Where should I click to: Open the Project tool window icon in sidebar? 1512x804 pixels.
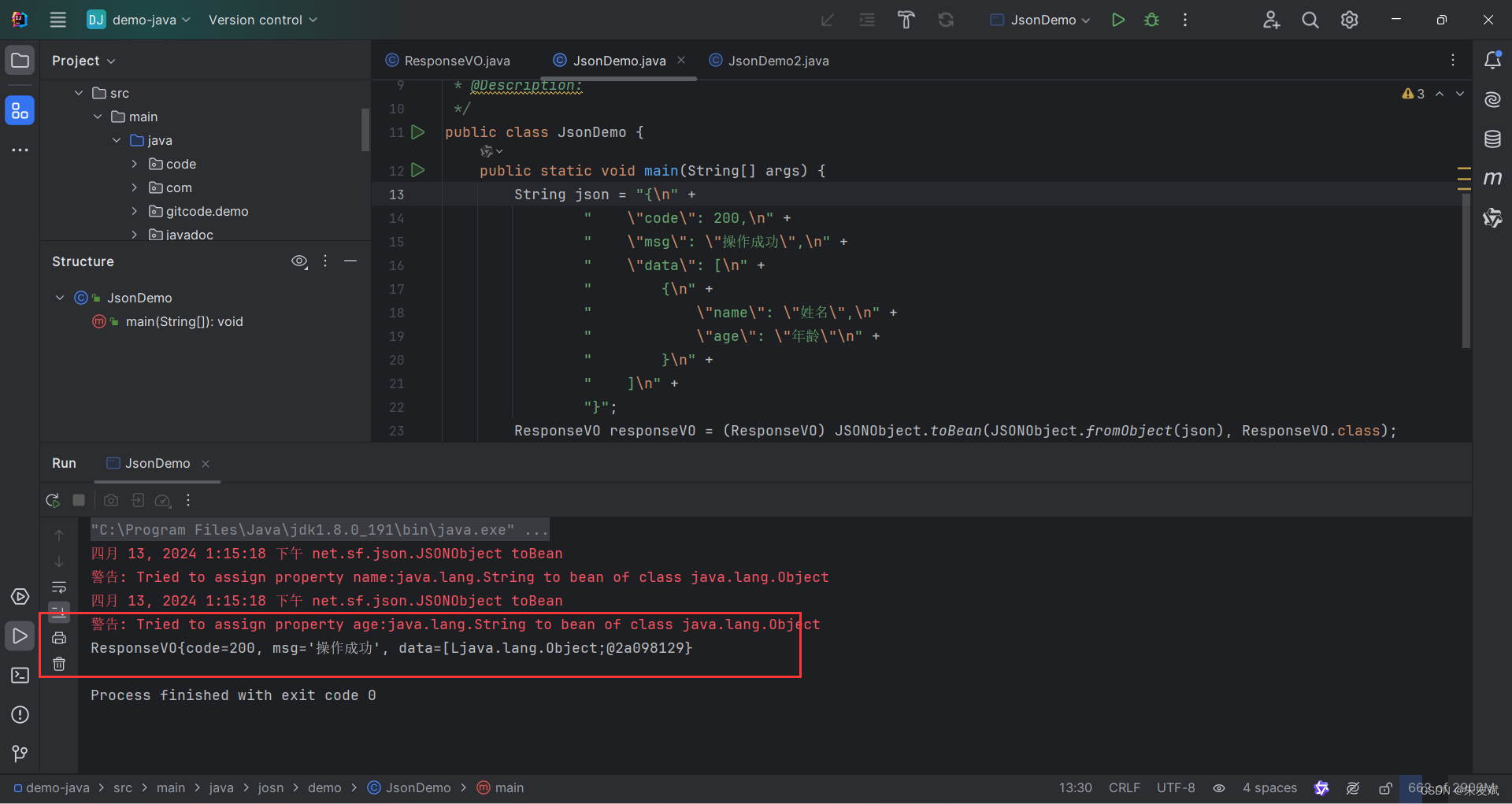pos(20,60)
